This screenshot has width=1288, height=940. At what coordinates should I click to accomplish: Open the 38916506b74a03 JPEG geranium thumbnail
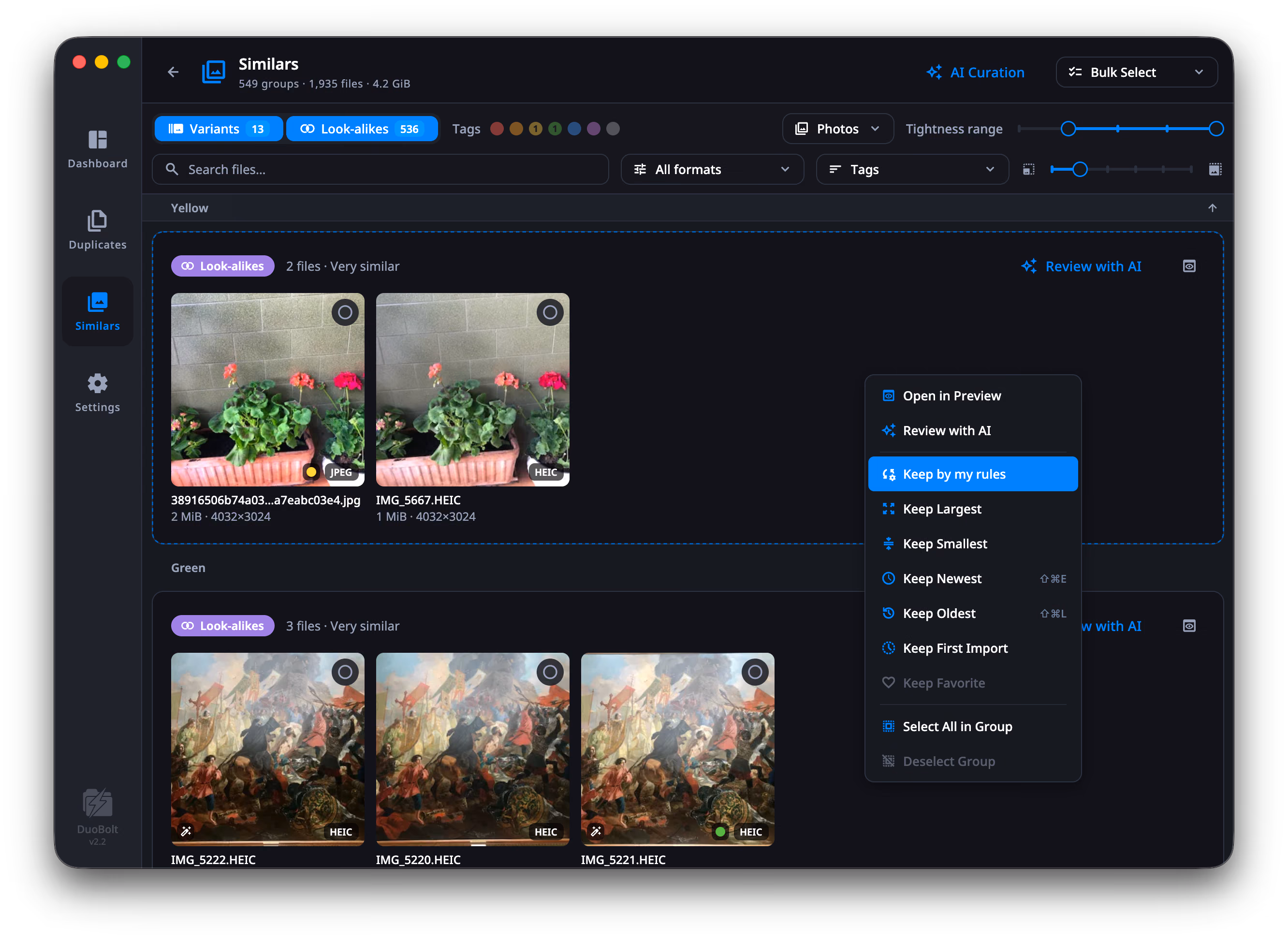[267, 390]
